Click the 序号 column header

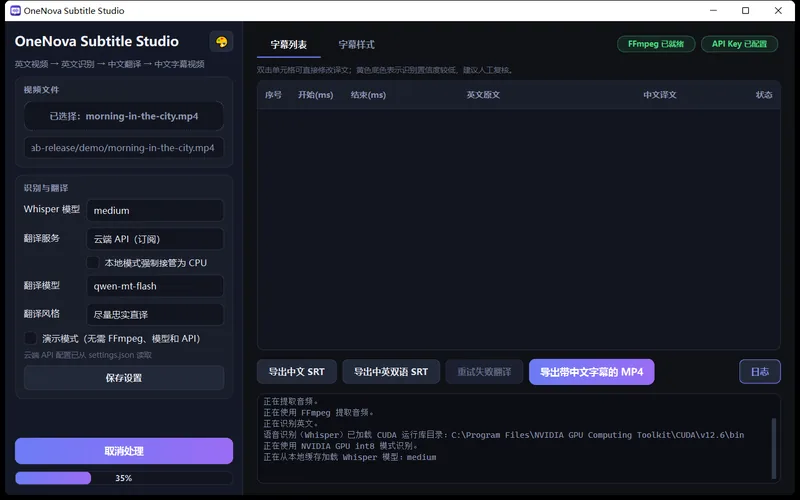273,95
